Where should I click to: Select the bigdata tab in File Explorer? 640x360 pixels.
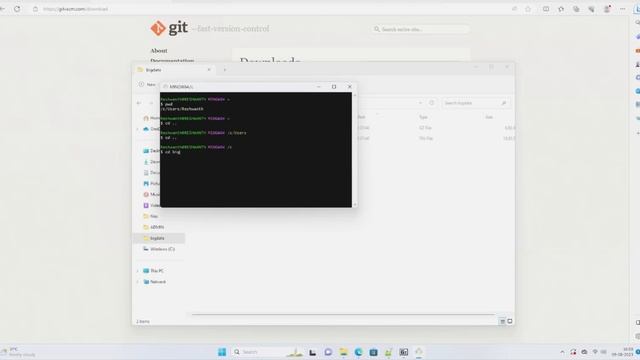click(x=174, y=70)
